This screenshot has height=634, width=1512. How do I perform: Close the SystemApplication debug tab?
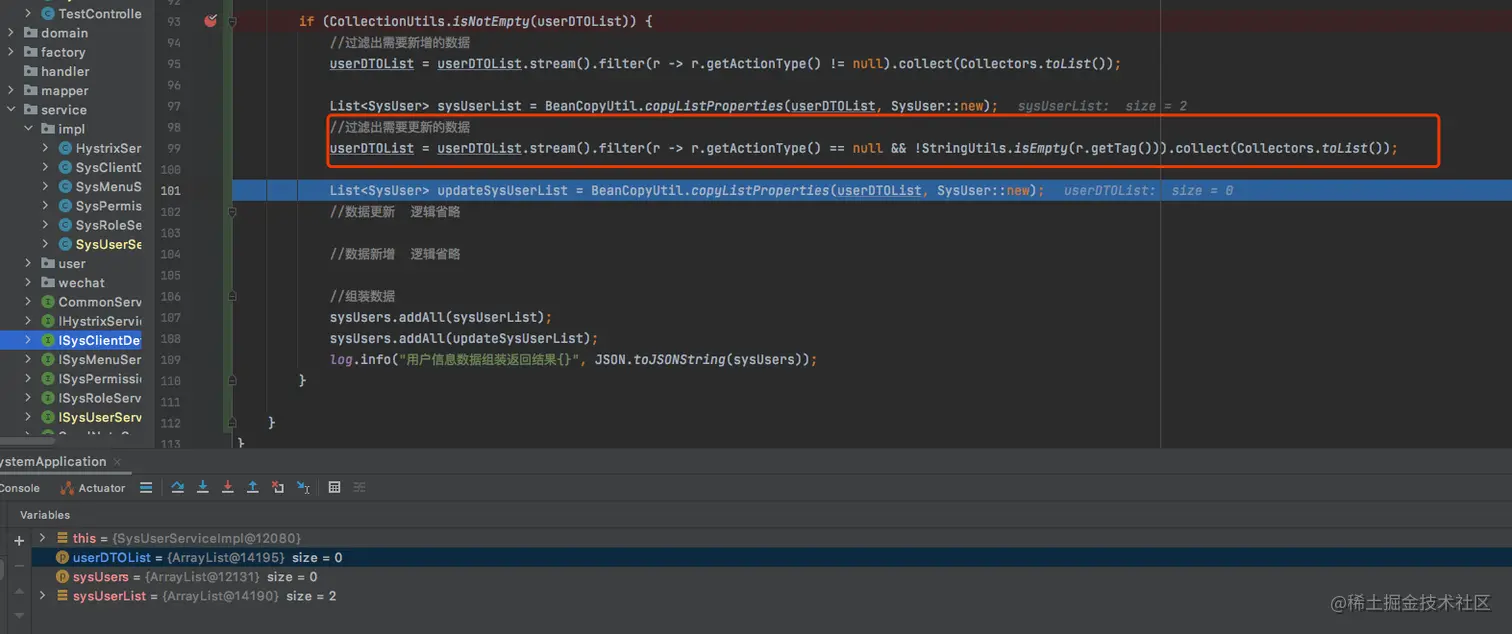(x=119, y=462)
